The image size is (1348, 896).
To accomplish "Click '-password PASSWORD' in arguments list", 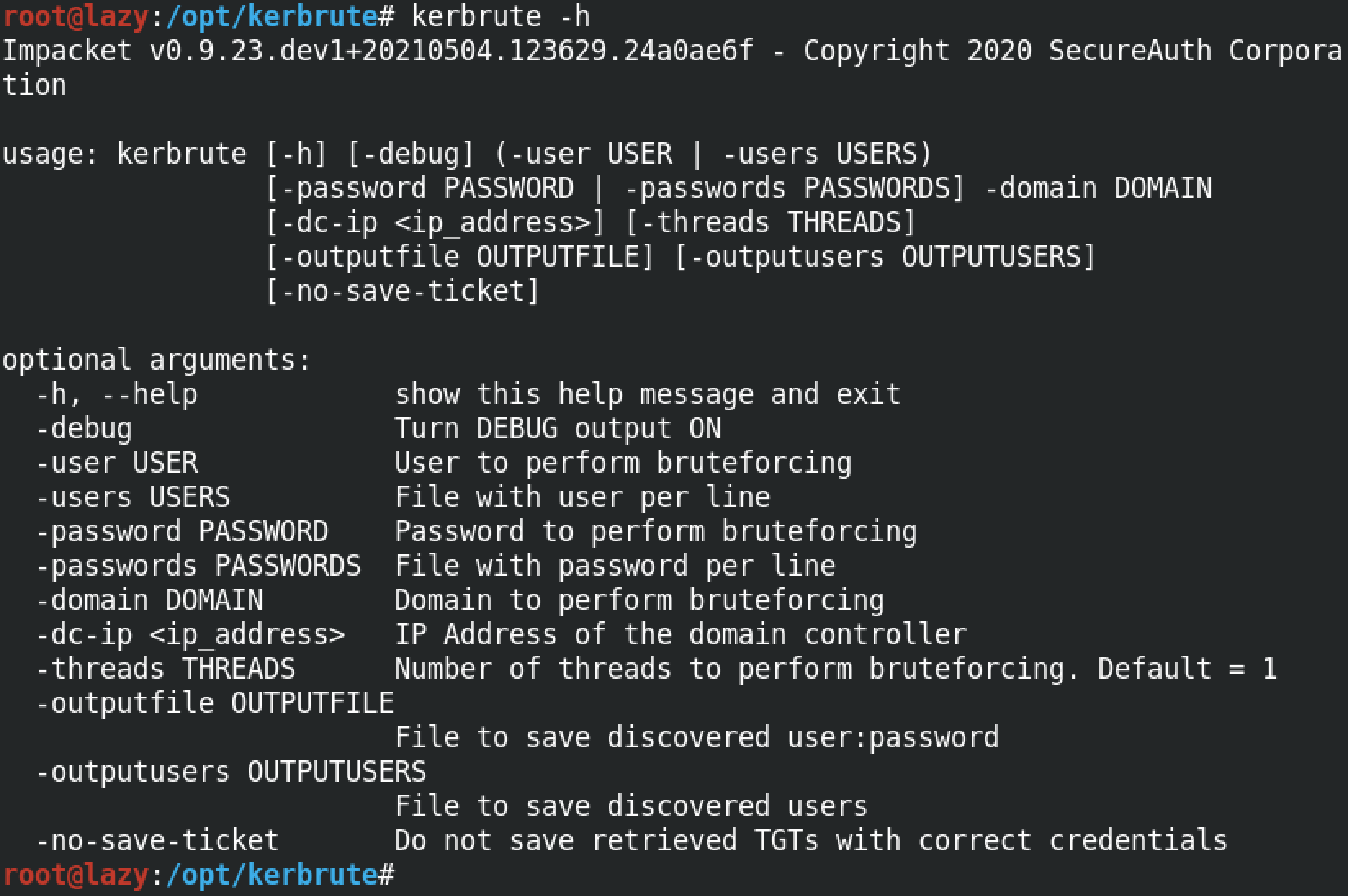I will (x=182, y=531).
